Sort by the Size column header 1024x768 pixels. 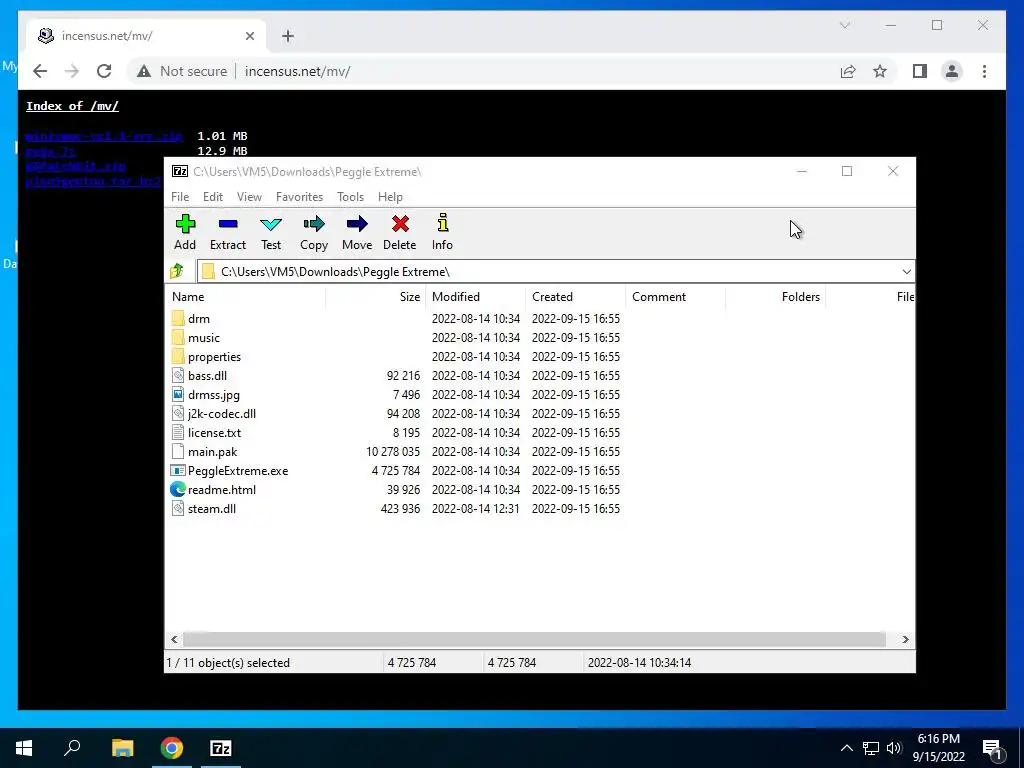coord(376,296)
